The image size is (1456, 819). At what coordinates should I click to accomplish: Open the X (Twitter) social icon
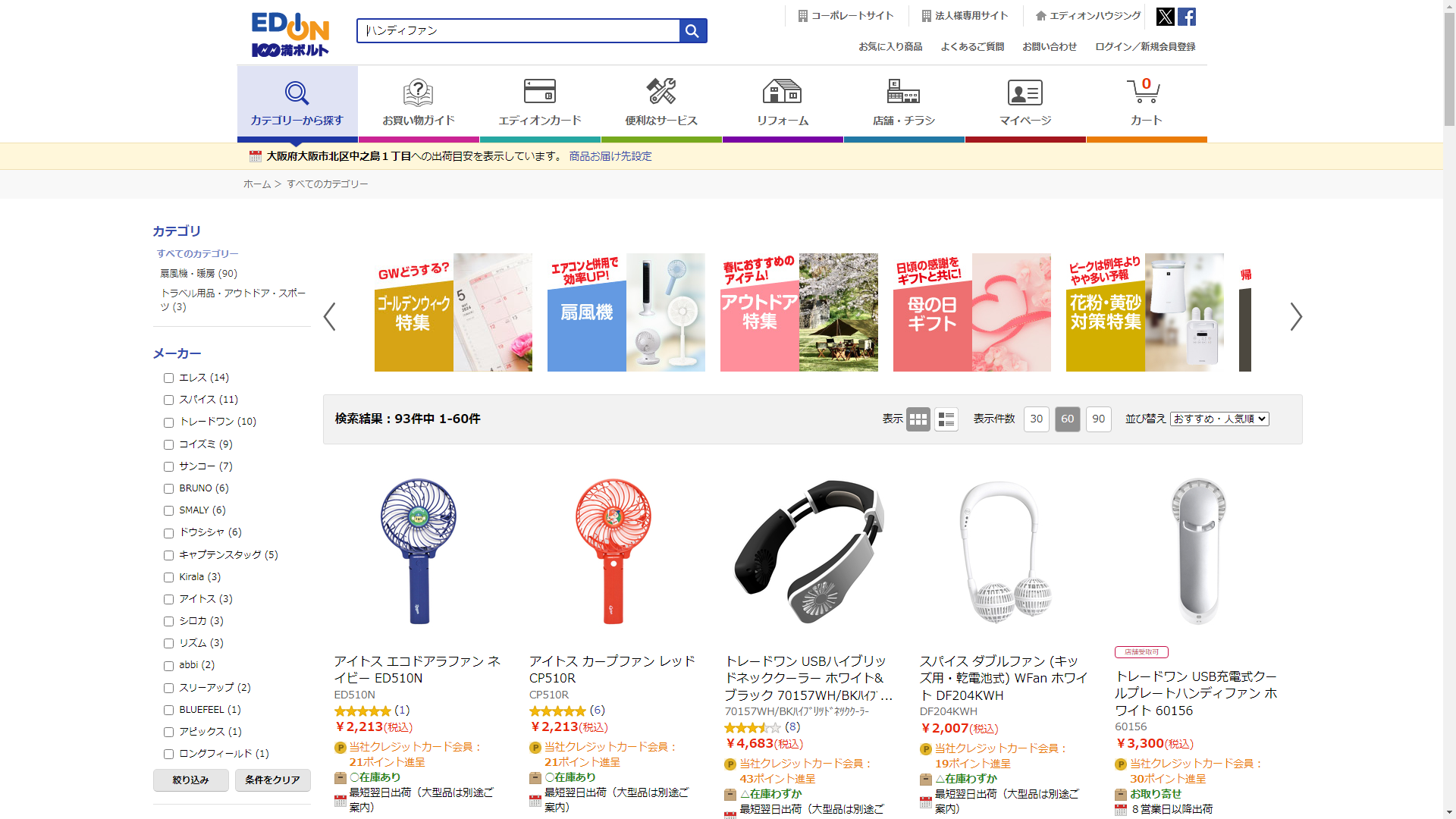point(1166,17)
